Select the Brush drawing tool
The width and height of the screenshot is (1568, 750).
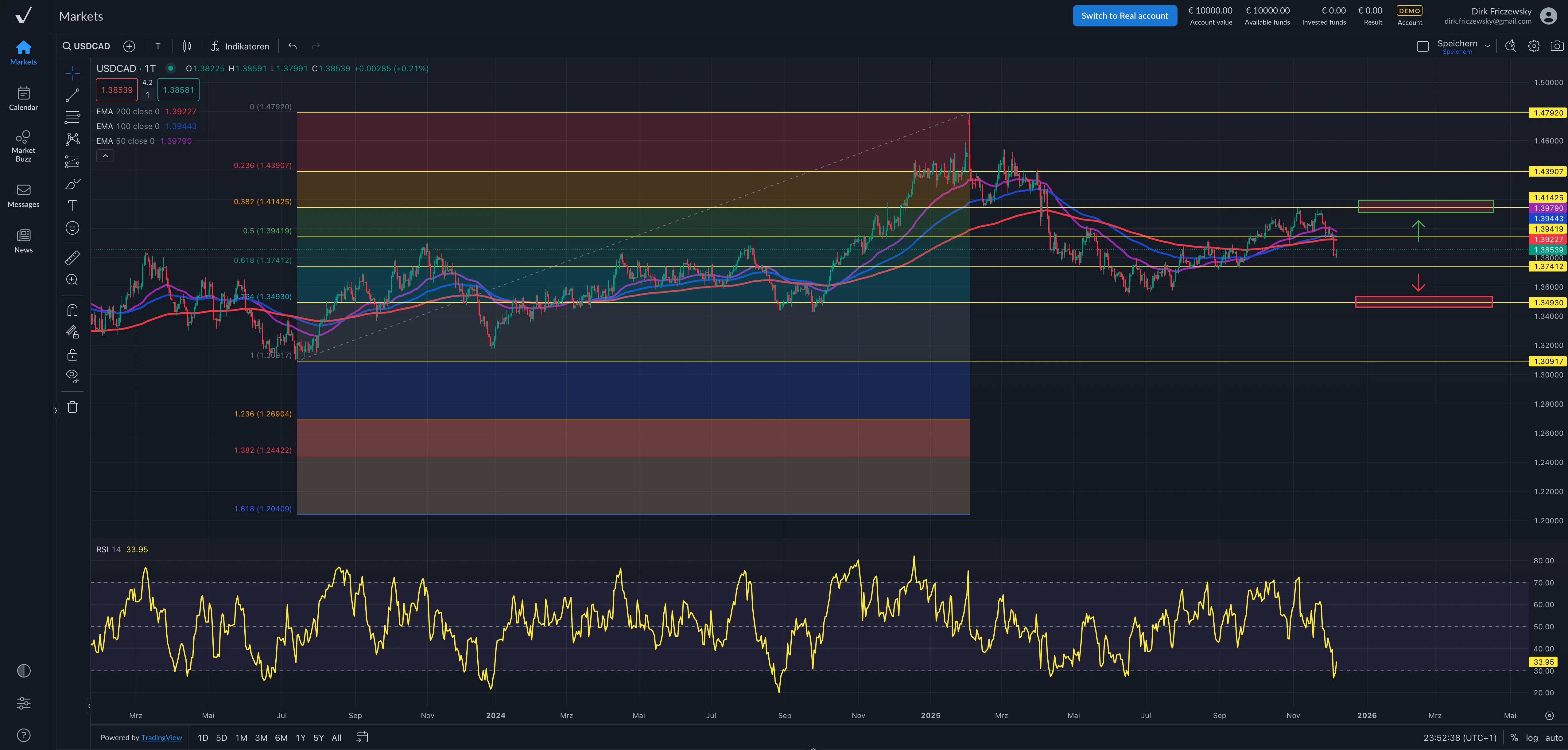point(72,183)
